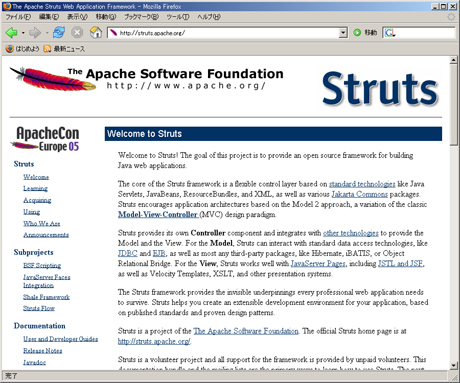Viewport: 460px width, 383px height.
Task: Go to the Home page icon
Action: (x=96, y=33)
